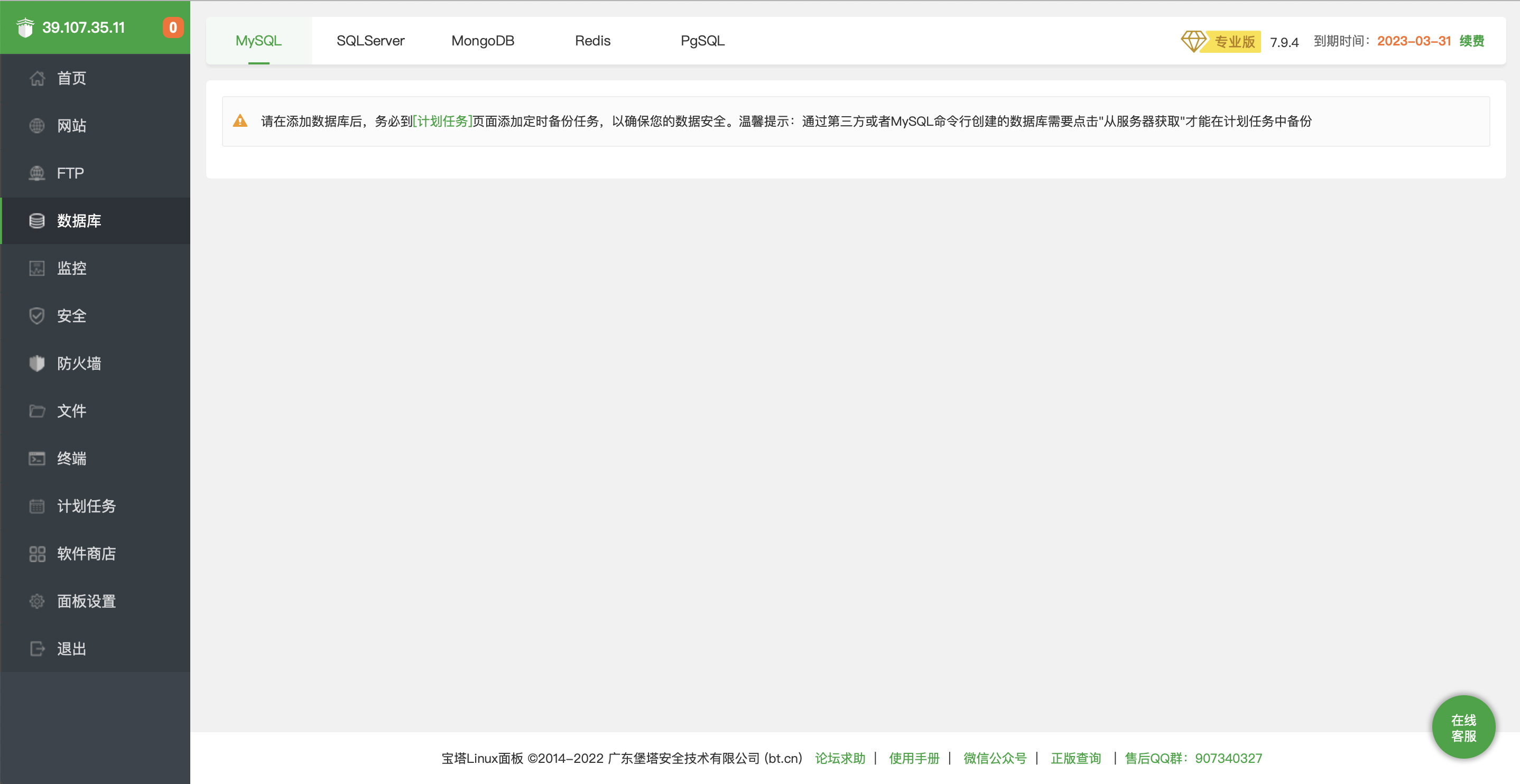Image resolution: width=1520 pixels, height=784 pixels.
Task: Click the terminal icon beside 终端
Action: tap(37, 459)
